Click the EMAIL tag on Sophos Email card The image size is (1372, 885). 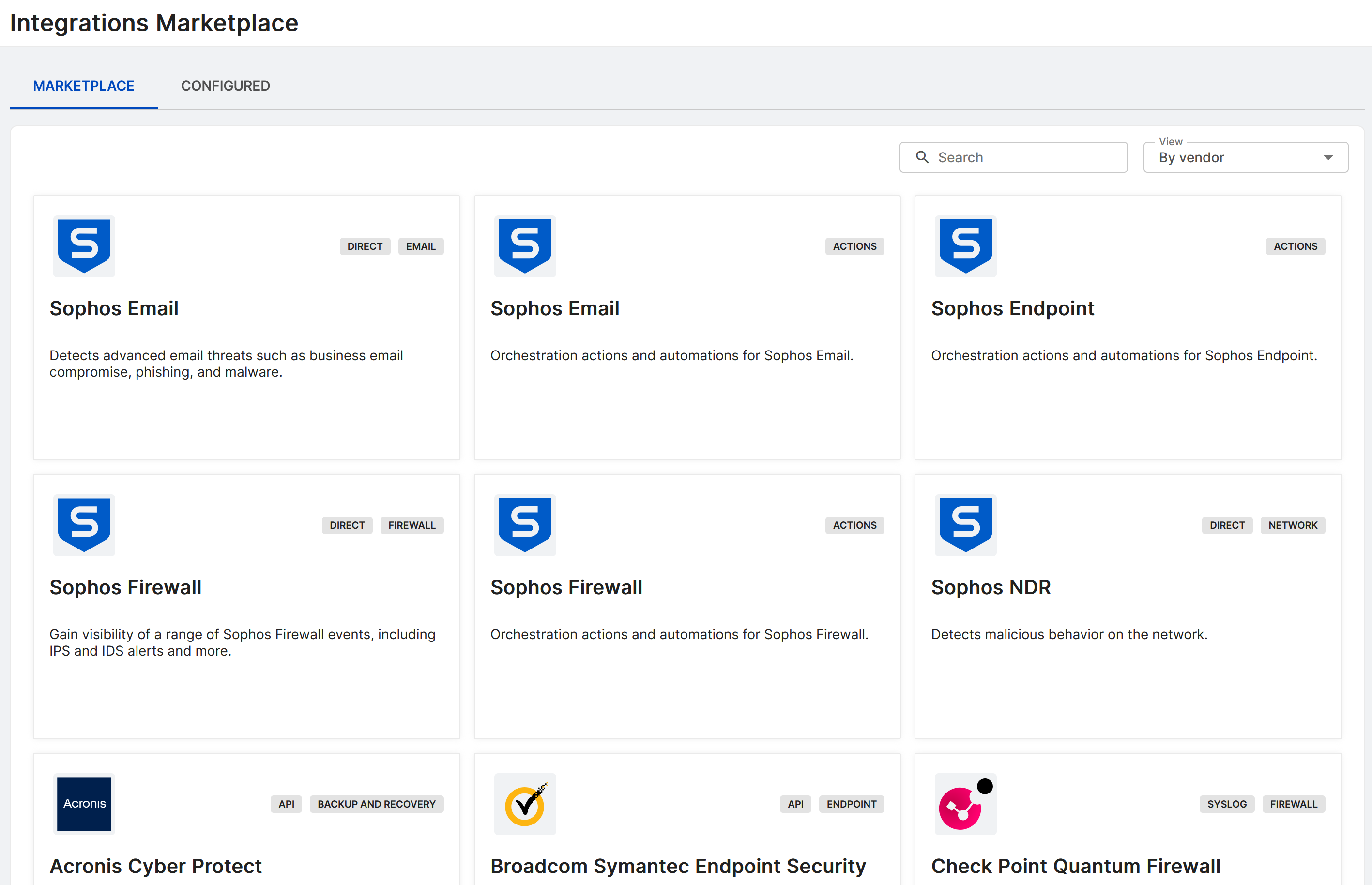click(421, 246)
